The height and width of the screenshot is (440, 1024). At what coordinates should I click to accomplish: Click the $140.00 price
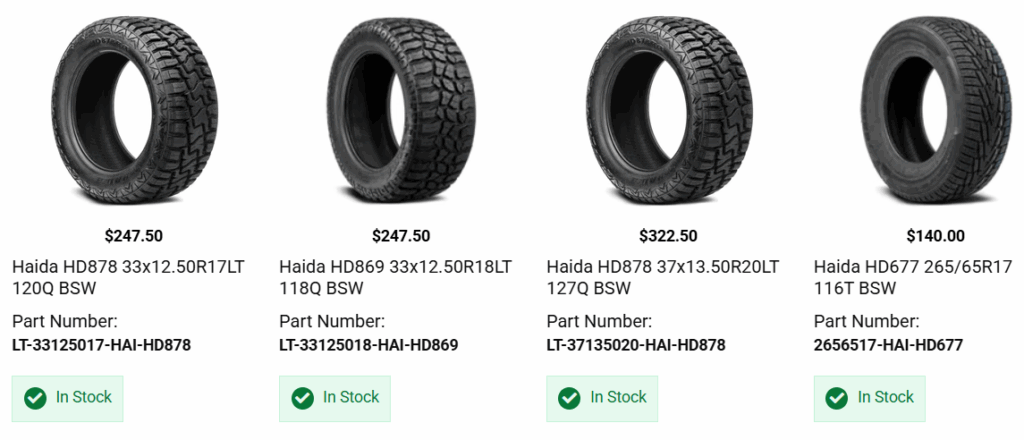pyautogui.click(x=935, y=237)
